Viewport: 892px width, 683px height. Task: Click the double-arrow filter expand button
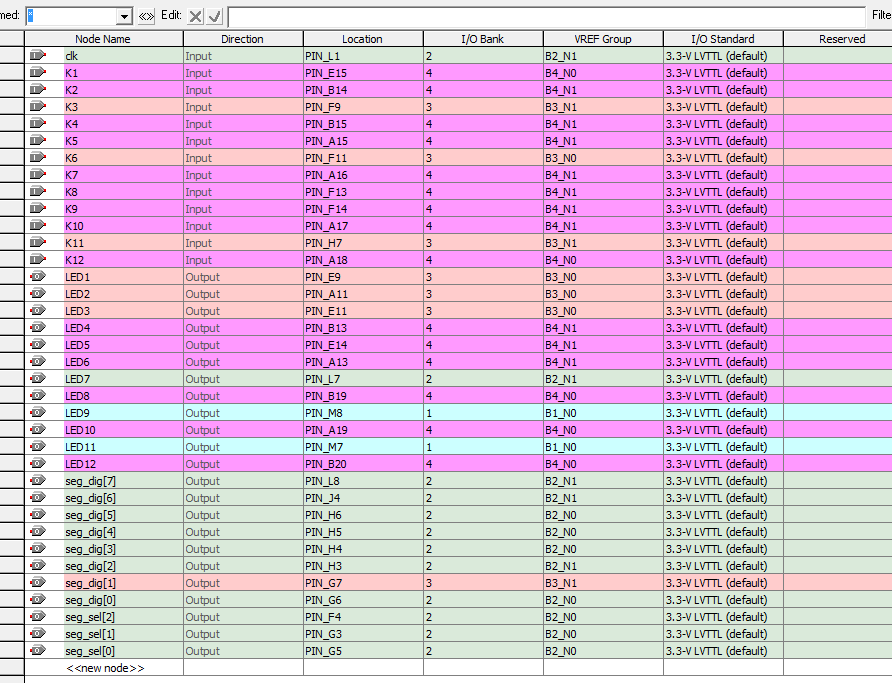point(146,16)
